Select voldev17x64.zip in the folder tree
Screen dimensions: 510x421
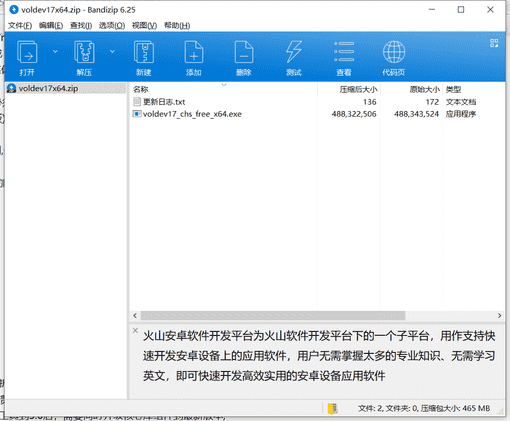(x=48, y=88)
